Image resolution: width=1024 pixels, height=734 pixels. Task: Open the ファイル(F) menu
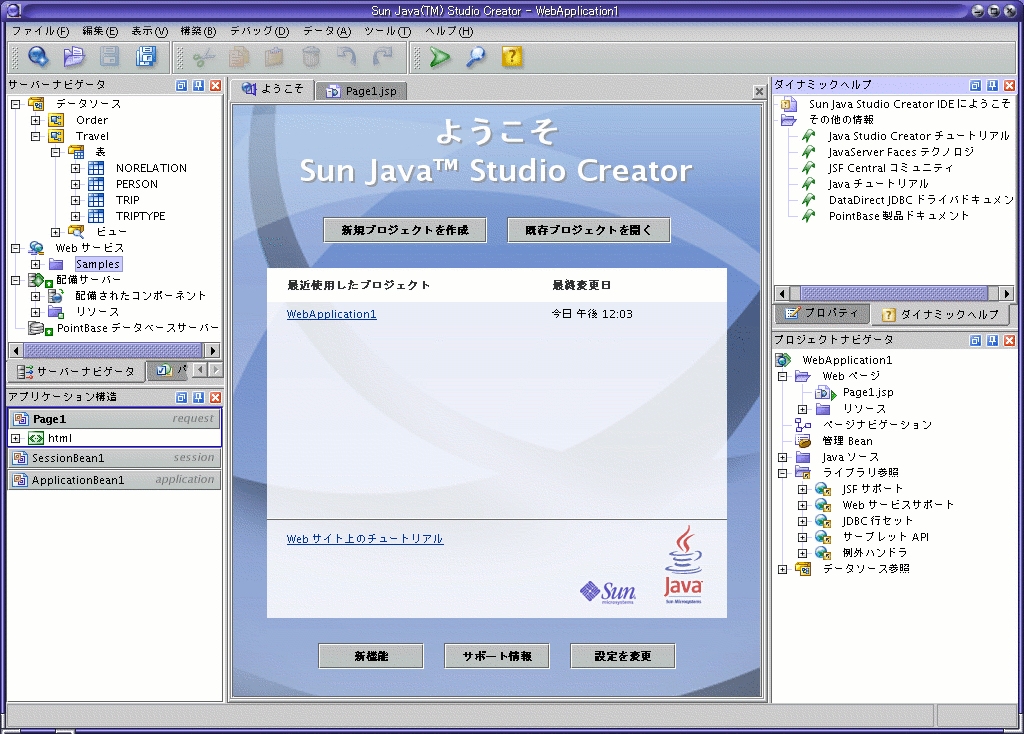coord(40,31)
